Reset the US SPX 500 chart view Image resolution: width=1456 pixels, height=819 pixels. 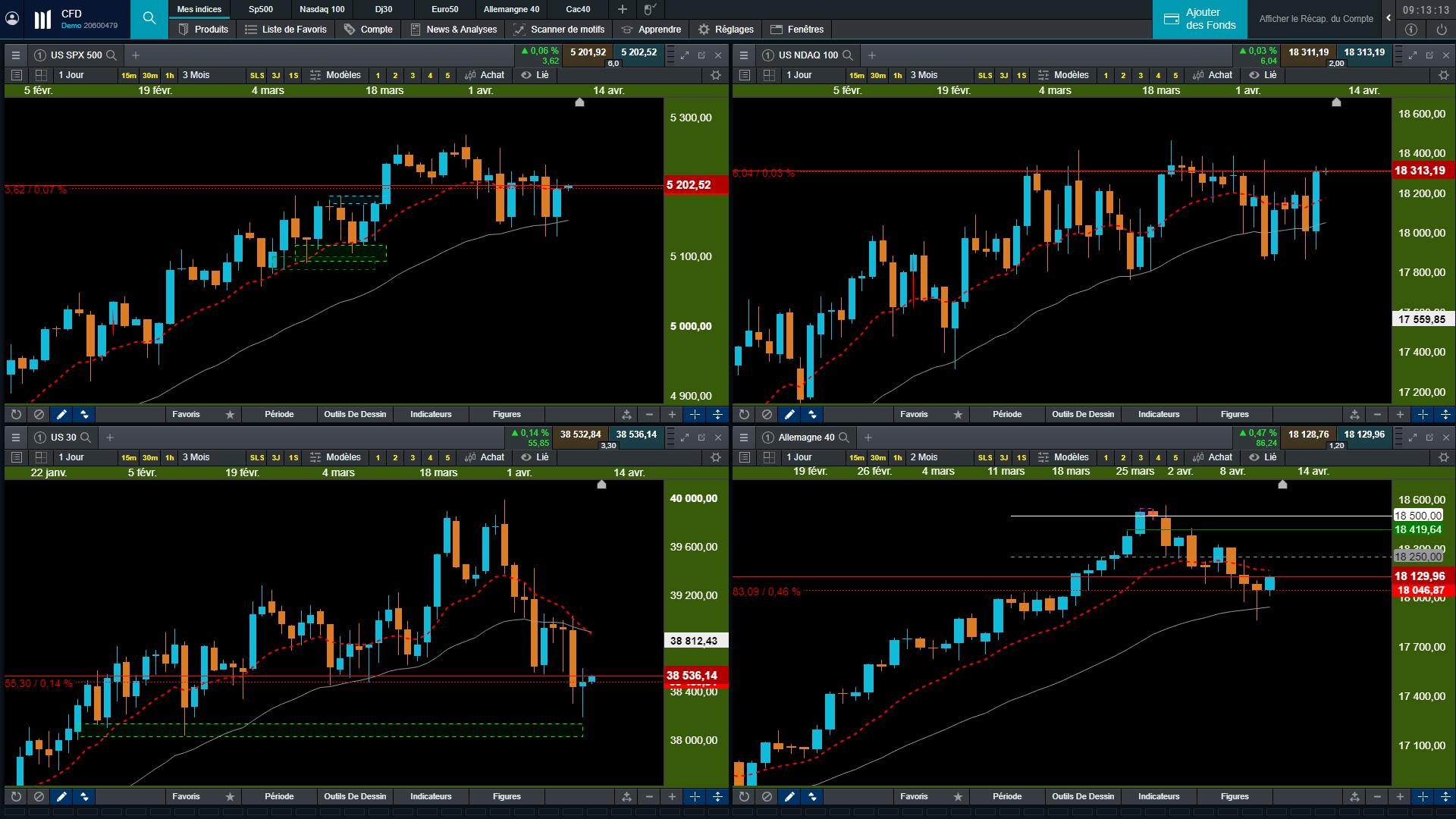[16, 415]
